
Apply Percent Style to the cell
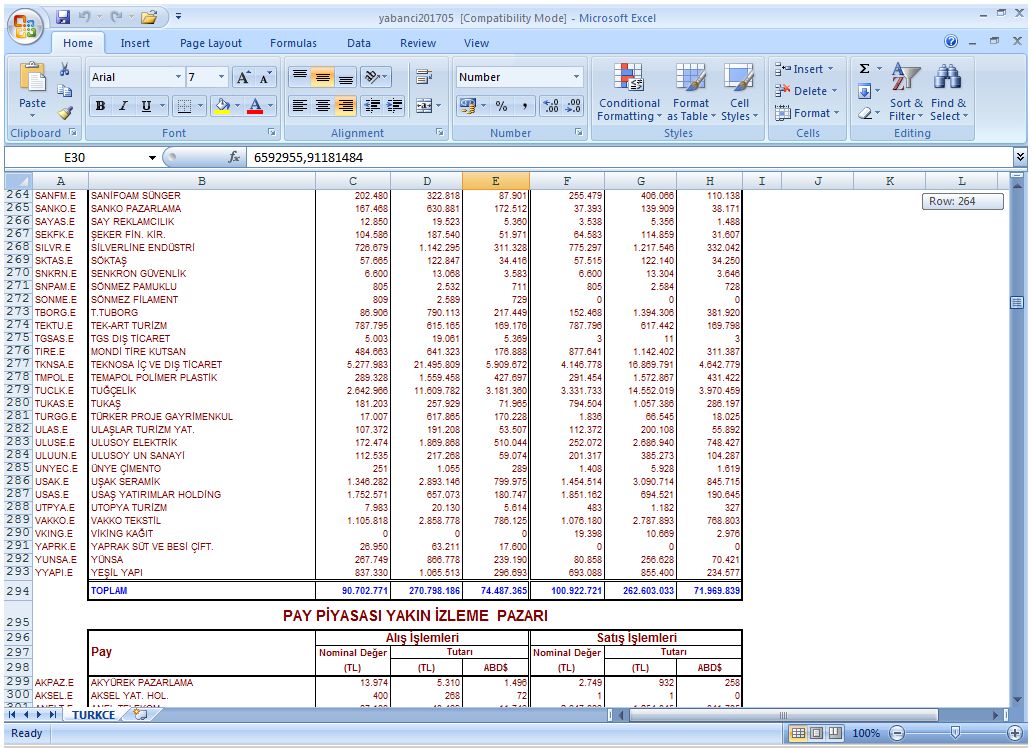click(502, 106)
